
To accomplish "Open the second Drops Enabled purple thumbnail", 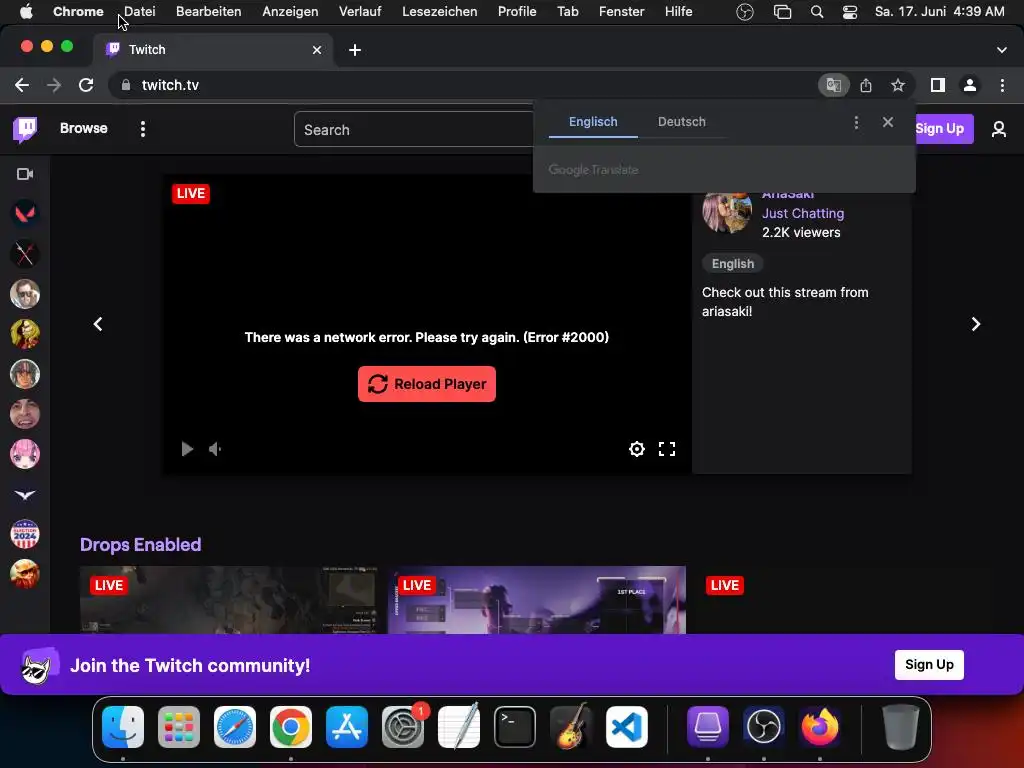I will click(x=537, y=600).
